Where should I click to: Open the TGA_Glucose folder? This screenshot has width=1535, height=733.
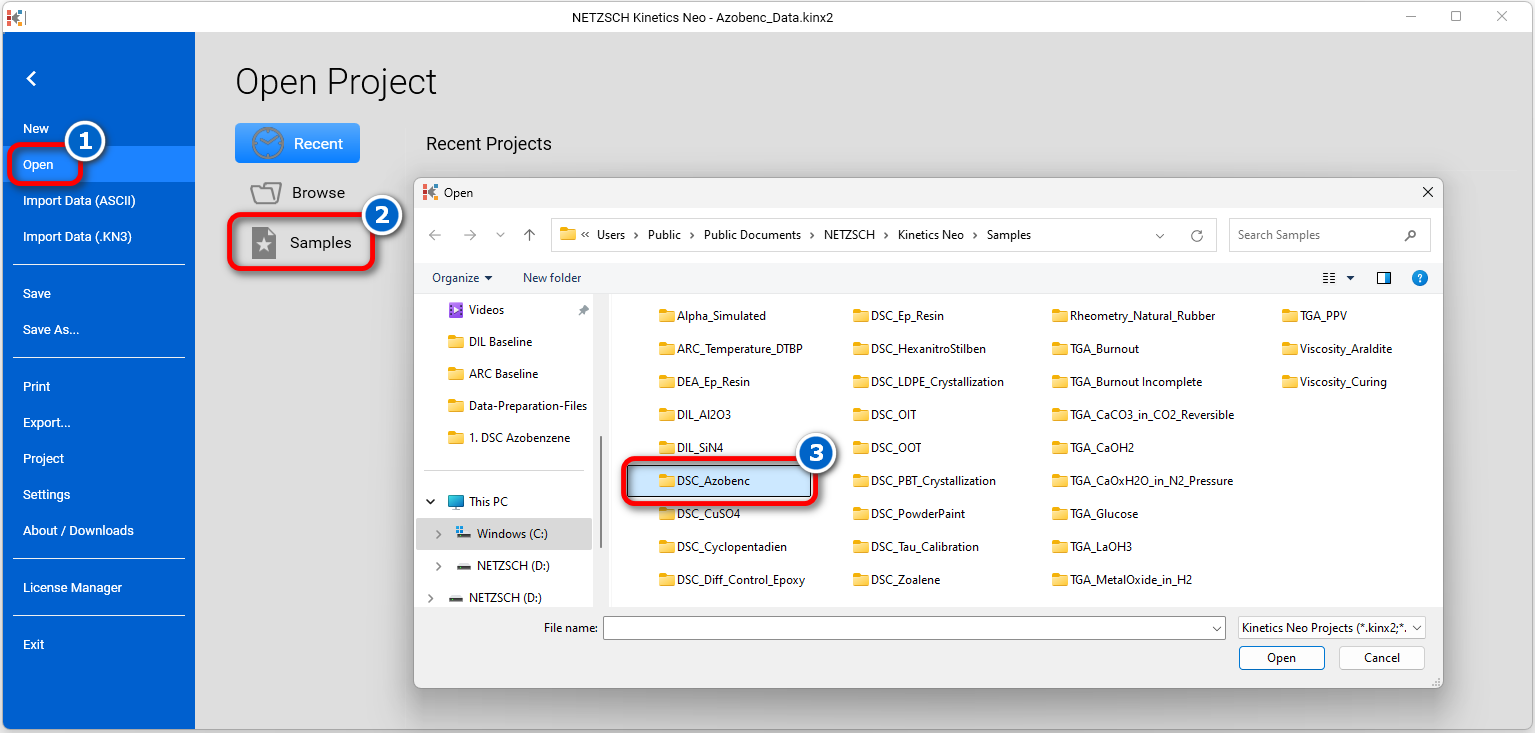click(1095, 514)
